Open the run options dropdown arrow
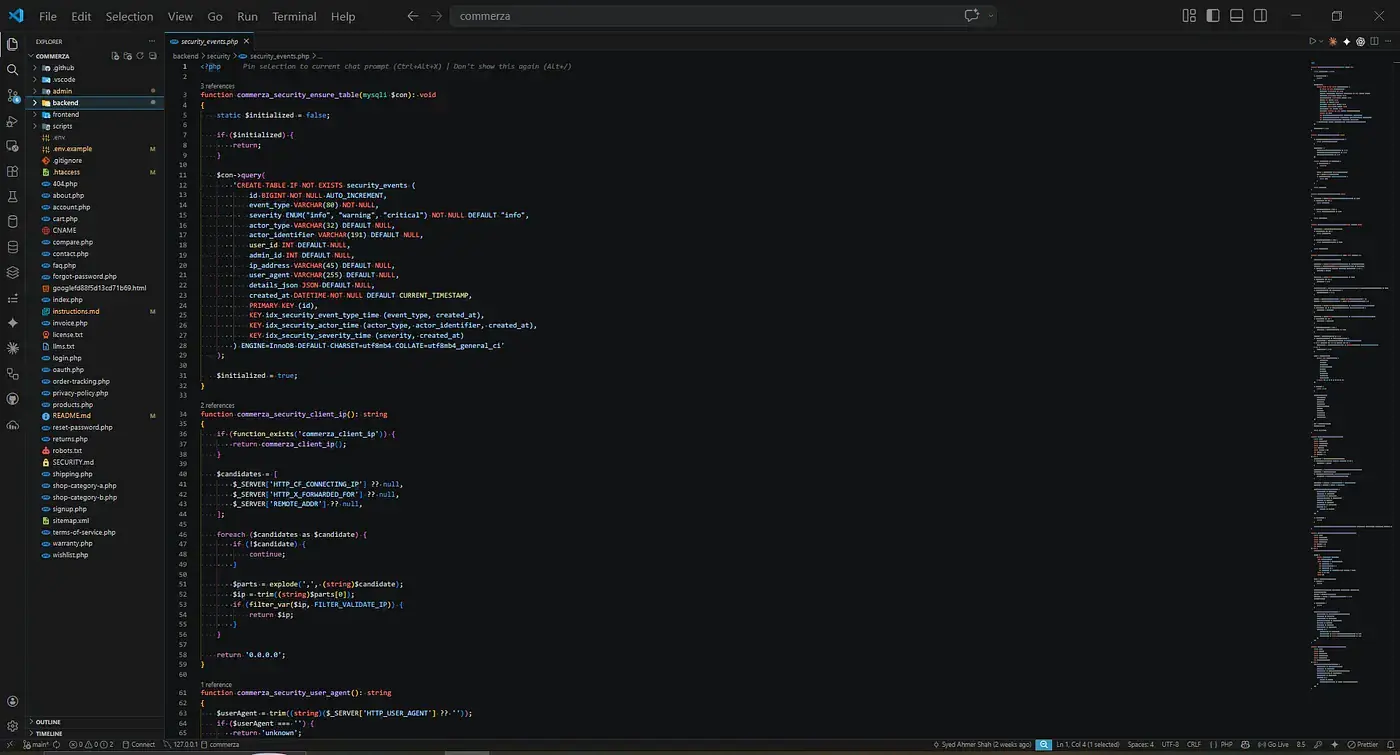 pyautogui.click(x=1321, y=41)
